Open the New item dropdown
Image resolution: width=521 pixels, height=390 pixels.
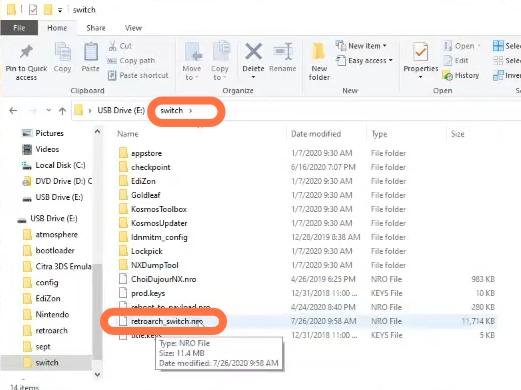pyautogui.click(x=361, y=46)
